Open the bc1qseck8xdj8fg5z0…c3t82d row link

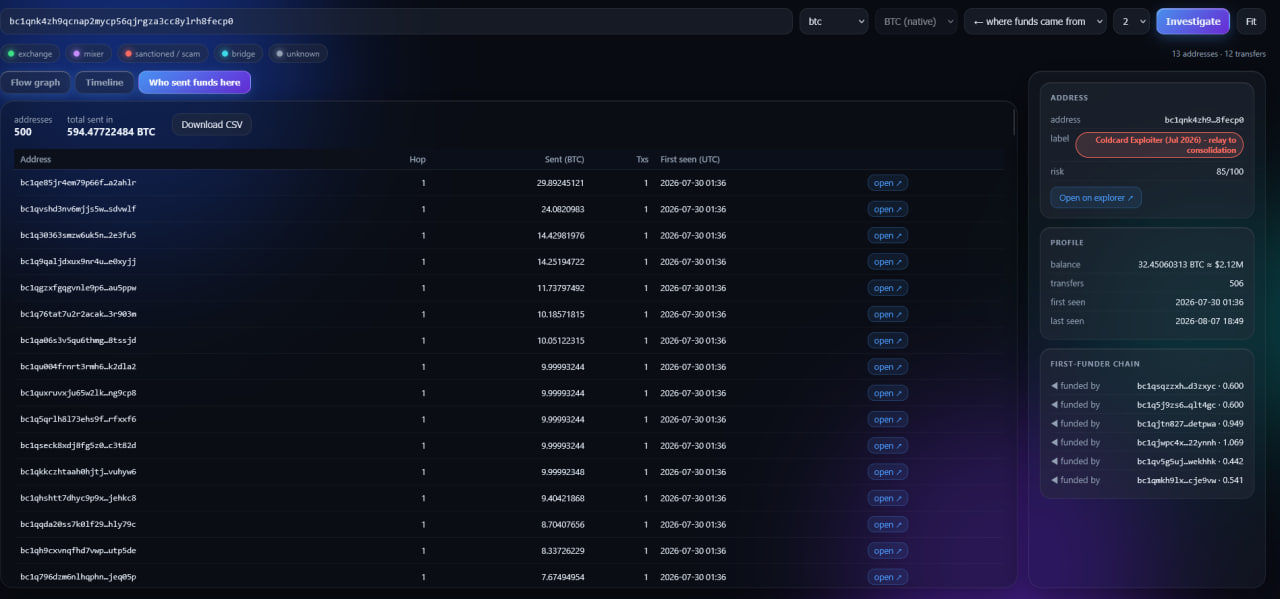click(887, 446)
